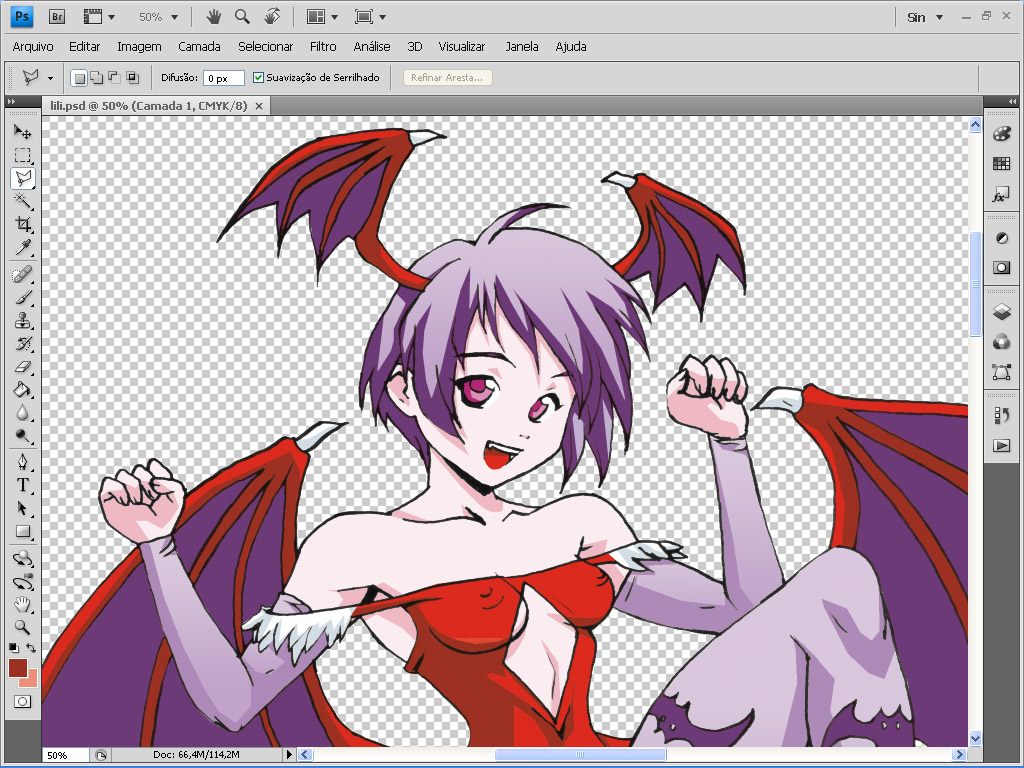
Task: Open the Layers panel icon
Action: click(x=1001, y=312)
